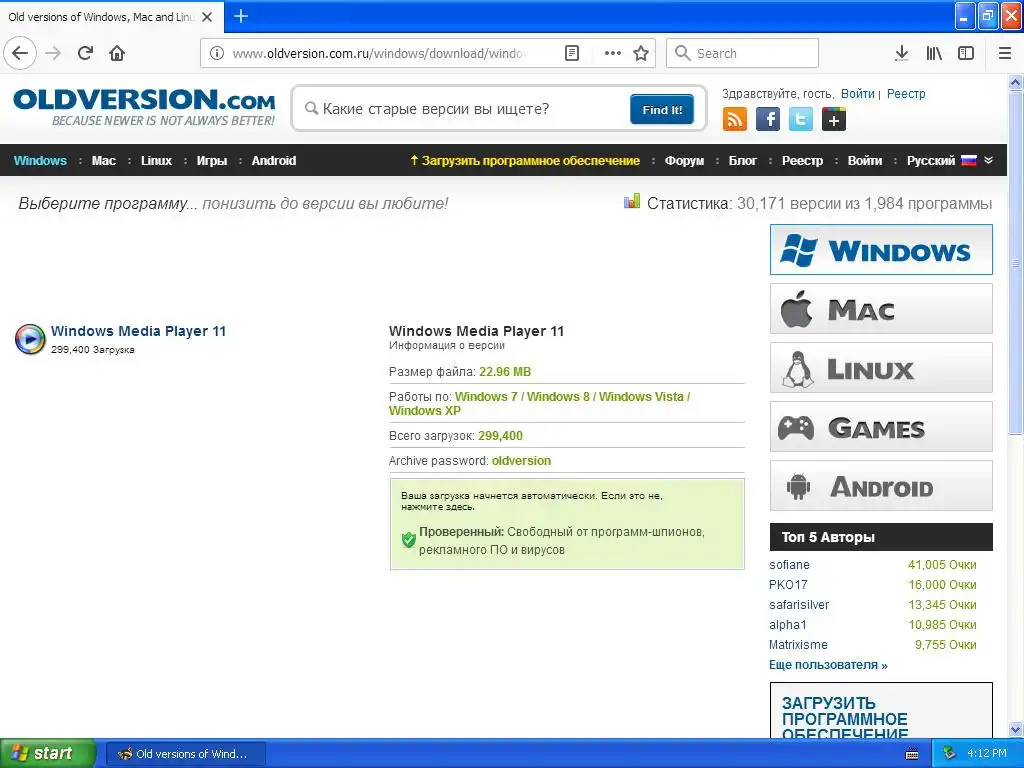Open top author PKO17 profile
This screenshot has height=768, width=1024.
point(788,585)
